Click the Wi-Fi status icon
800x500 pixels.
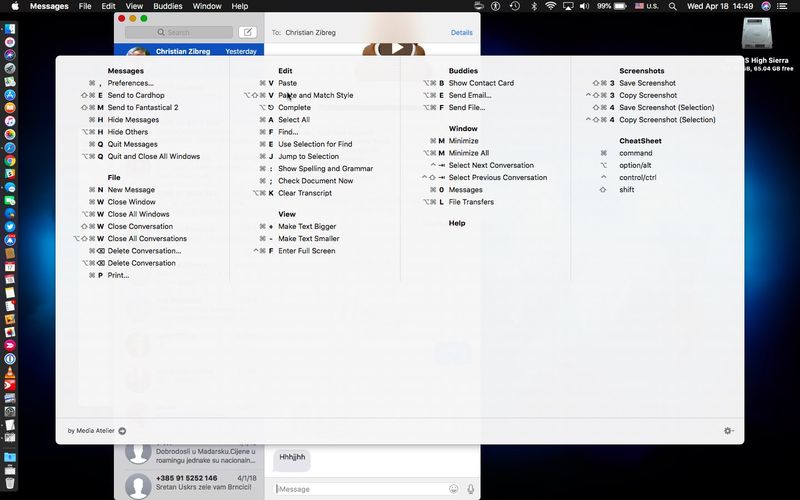(550, 6)
